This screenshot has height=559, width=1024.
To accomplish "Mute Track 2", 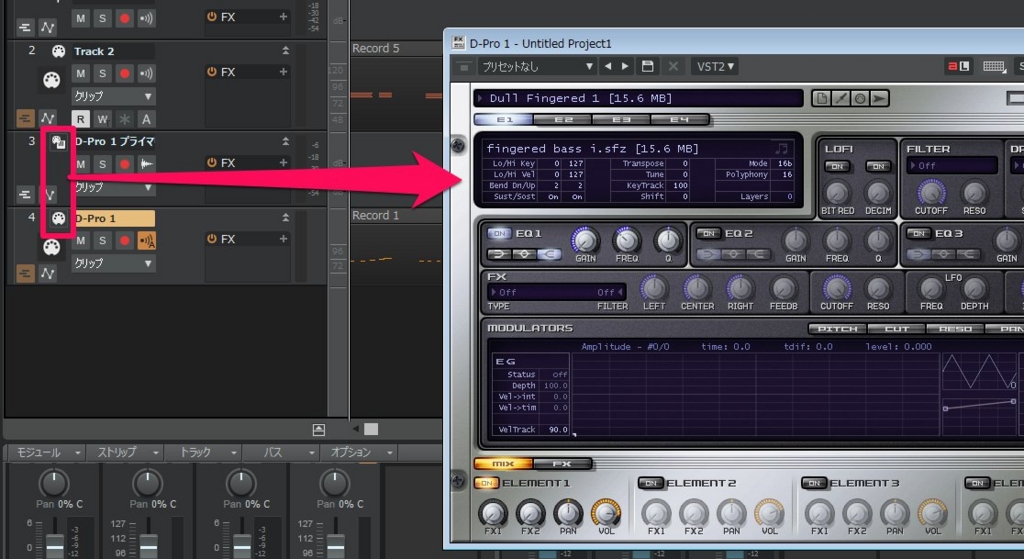I will click(80, 73).
